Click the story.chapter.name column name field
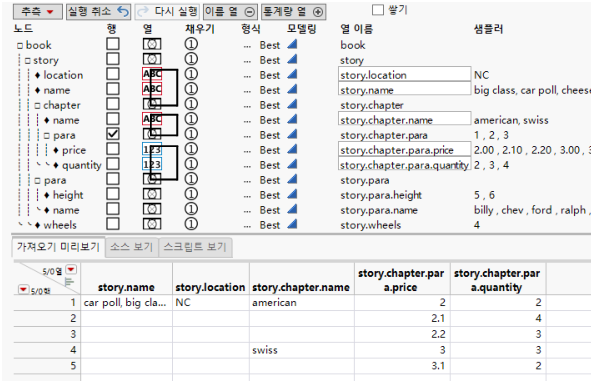This screenshot has width=591, height=392. pyautogui.click(x=404, y=119)
